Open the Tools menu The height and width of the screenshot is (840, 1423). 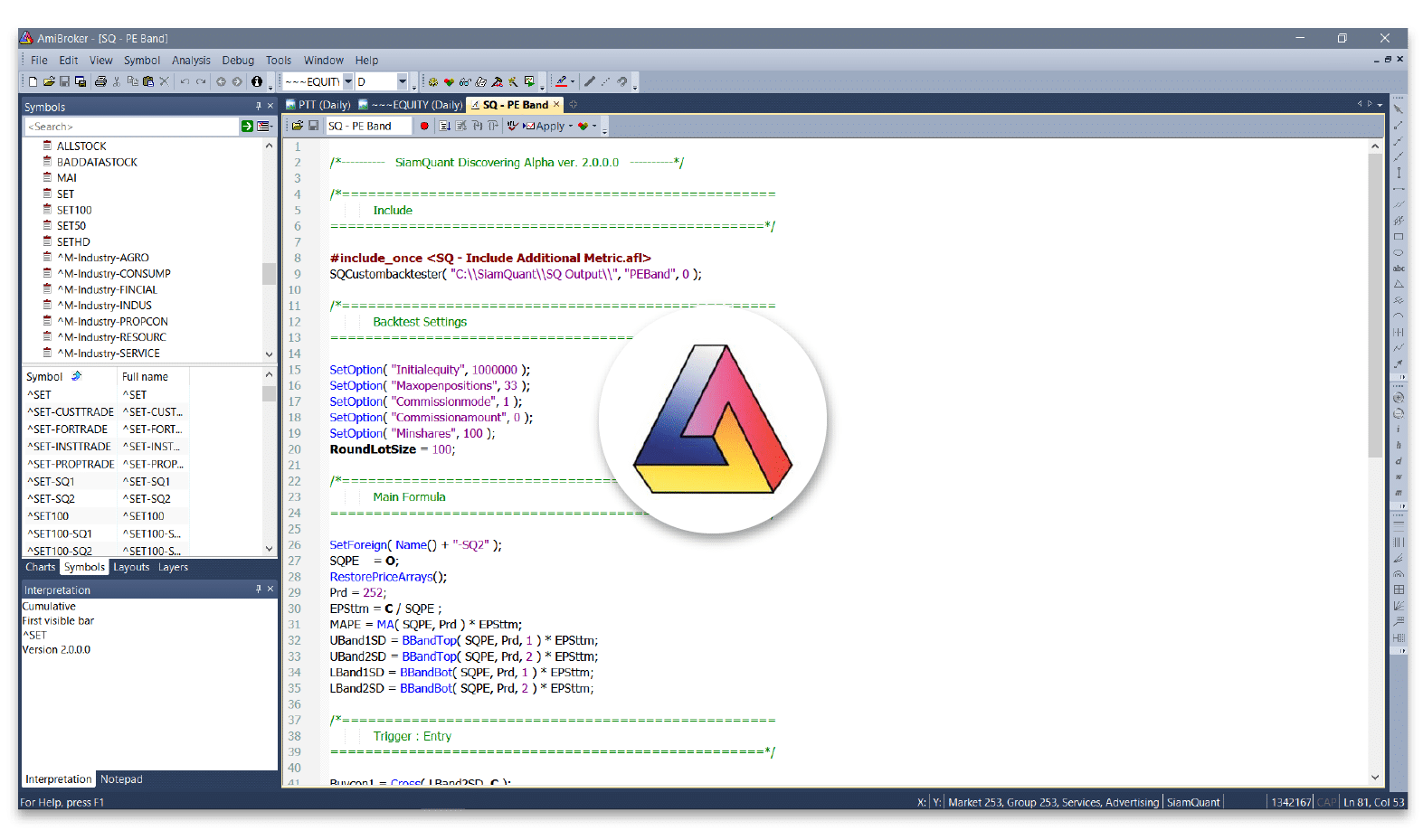[x=279, y=61]
